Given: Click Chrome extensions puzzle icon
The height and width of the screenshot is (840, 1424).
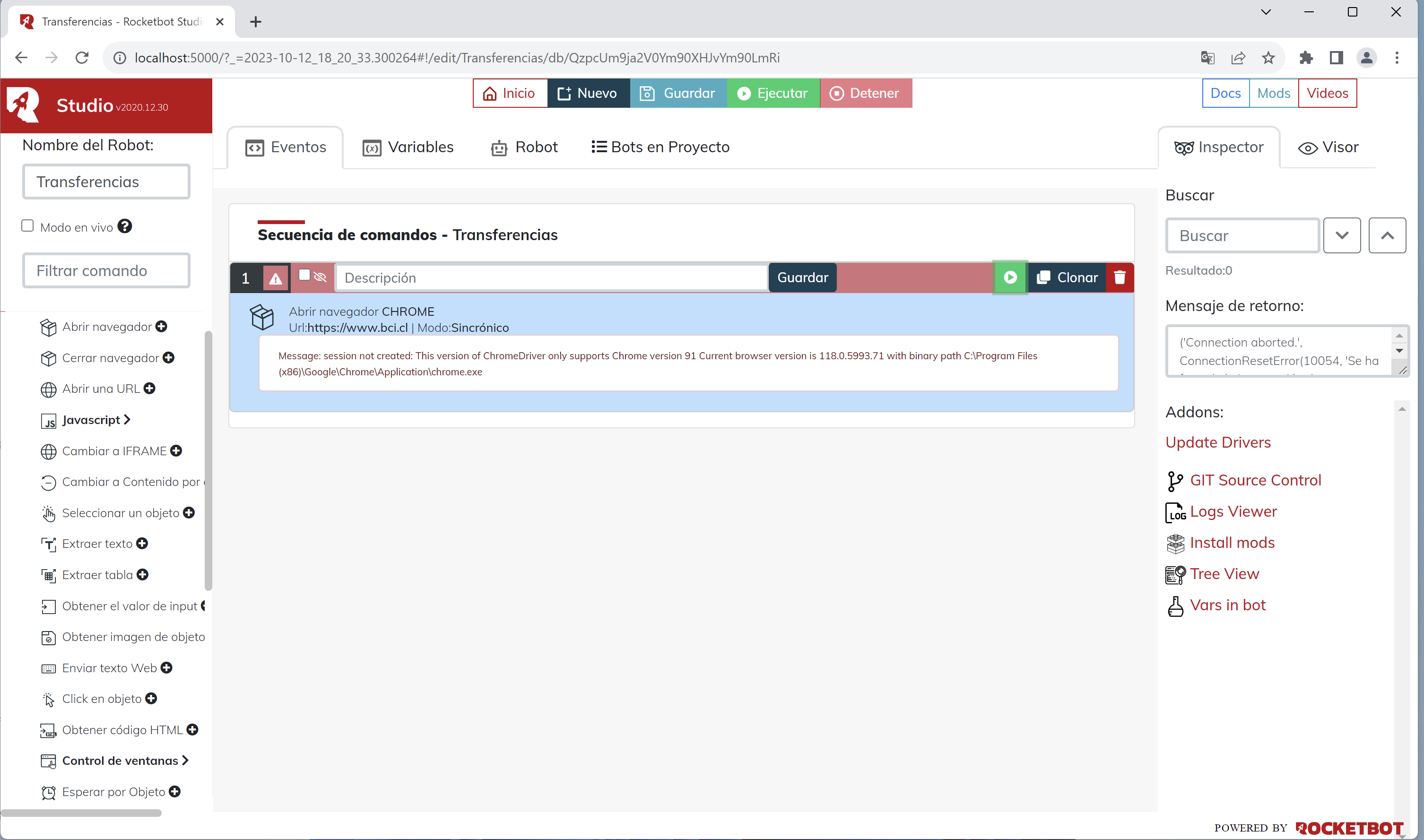Looking at the screenshot, I should tap(1306, 58).
